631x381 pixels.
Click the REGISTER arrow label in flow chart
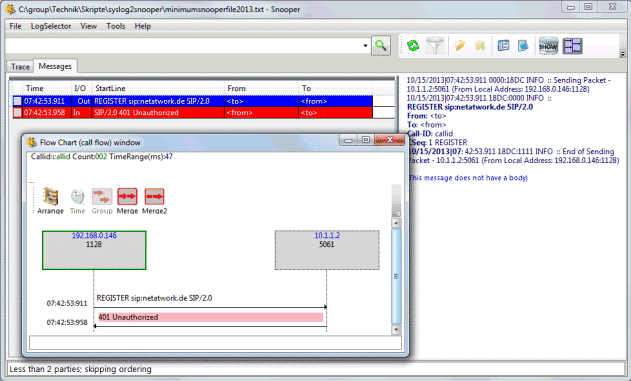tap(155, 298)
